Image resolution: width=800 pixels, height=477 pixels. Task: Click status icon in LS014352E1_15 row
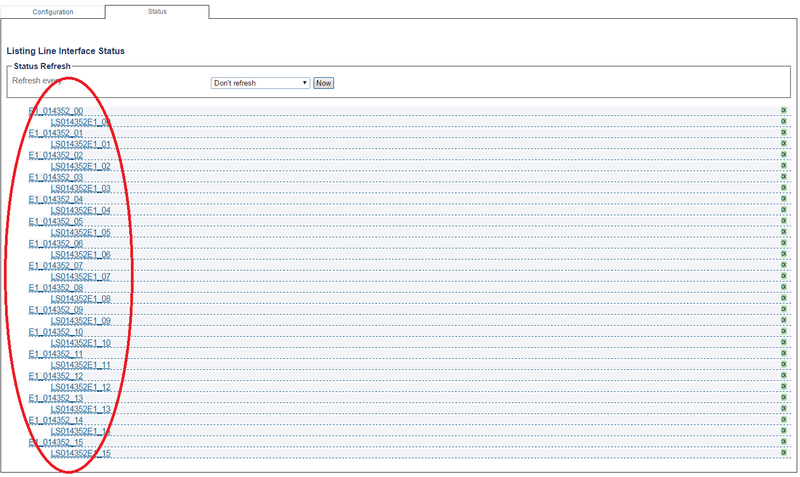[784, 453]
